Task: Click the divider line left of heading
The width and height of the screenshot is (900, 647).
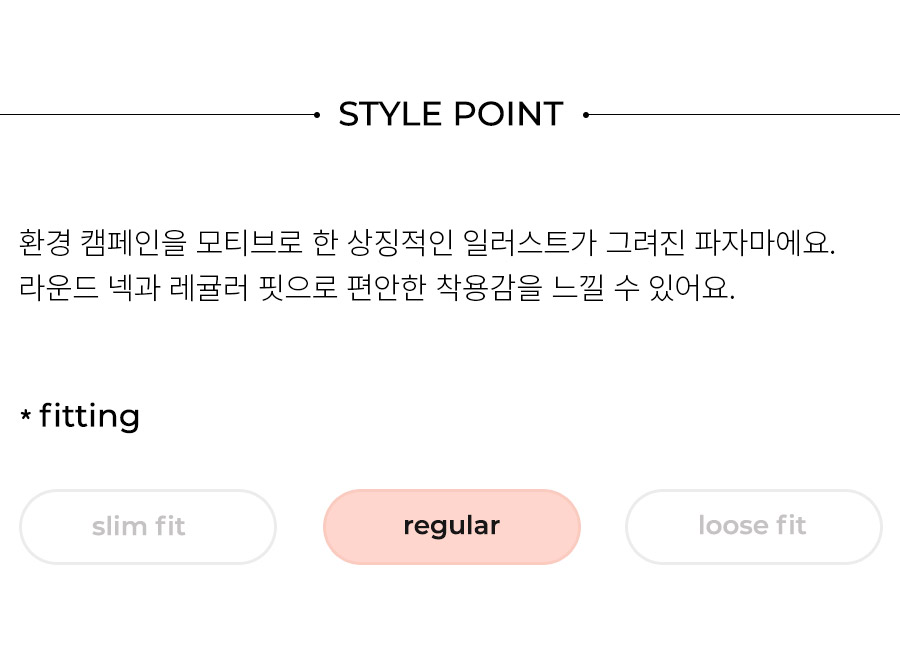Action: 157,115
